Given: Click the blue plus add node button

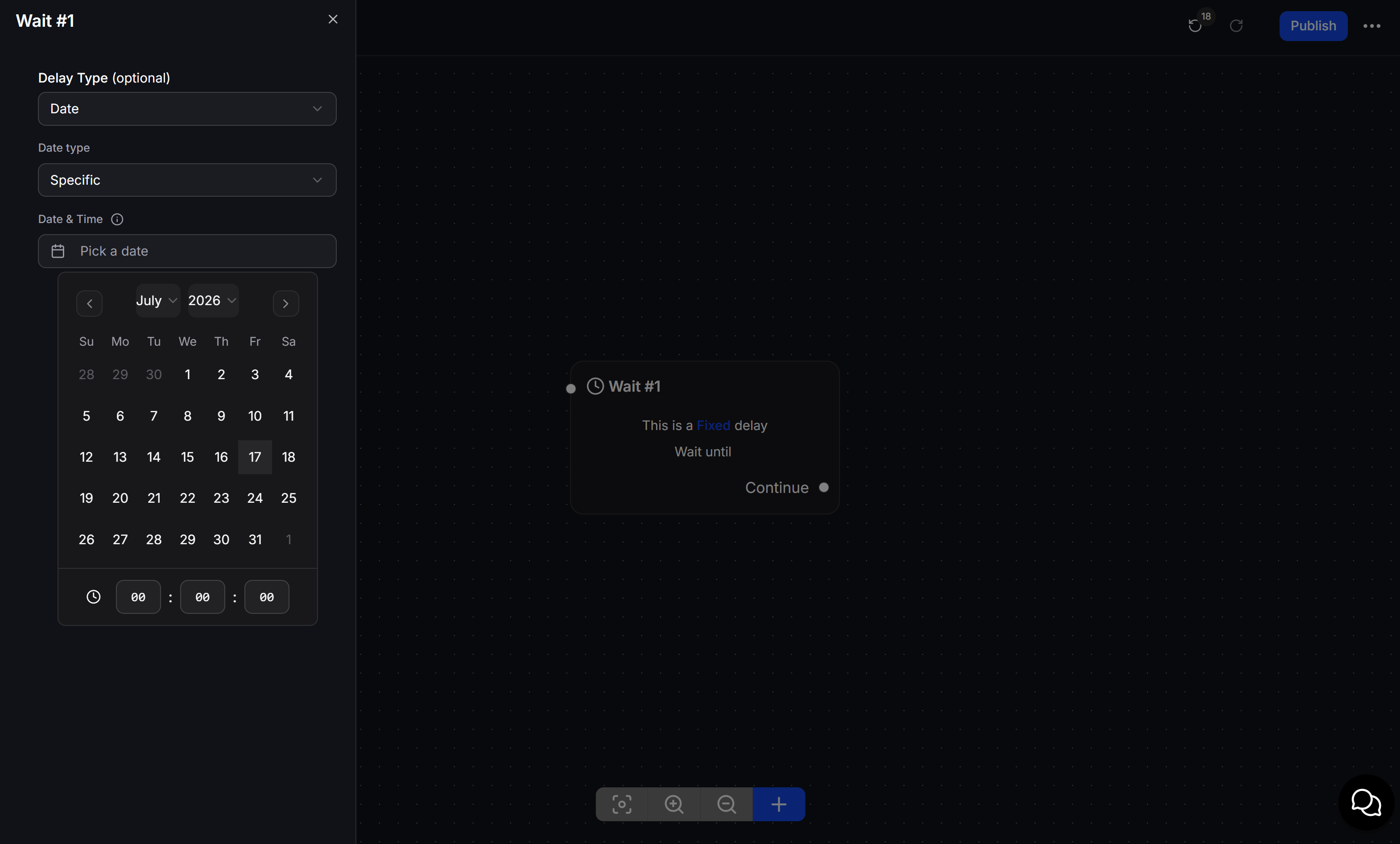Looking at the screenshot, I should pos(779,804).
